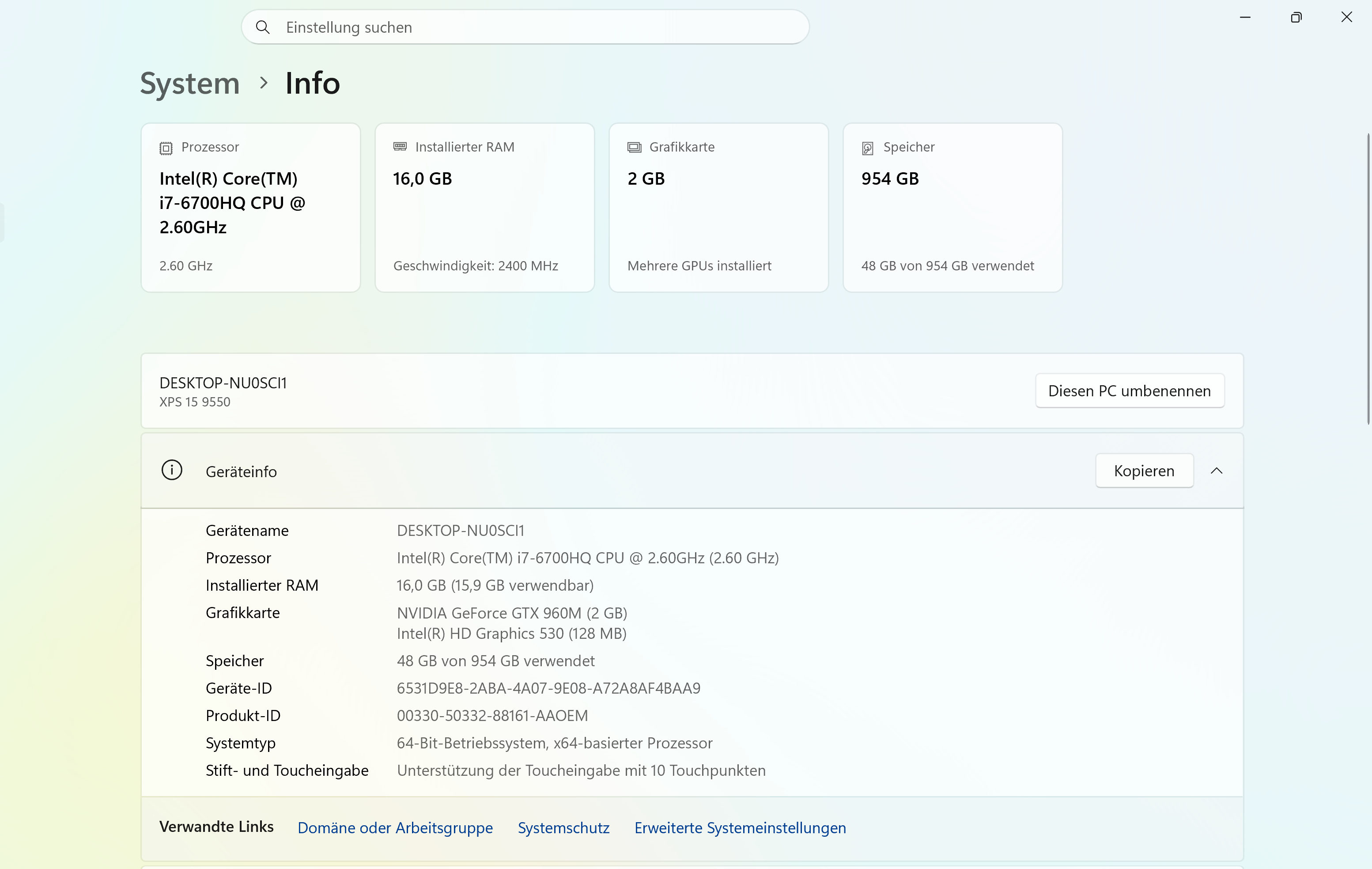The height and width of the screenshot is (869, 1372).
Task: Click the Produkt-ID value 00330-50332-88161-AAOEM
Action: [492, 716]
